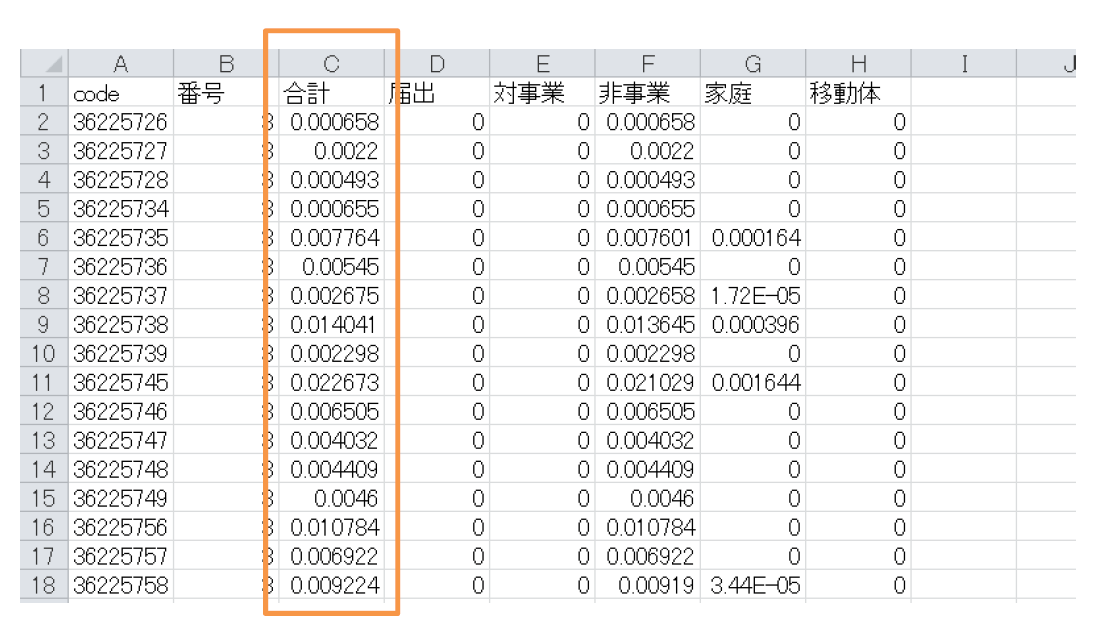Click row 9 header
Screen dimensions: 1101x640
click(x=45, y=325)
